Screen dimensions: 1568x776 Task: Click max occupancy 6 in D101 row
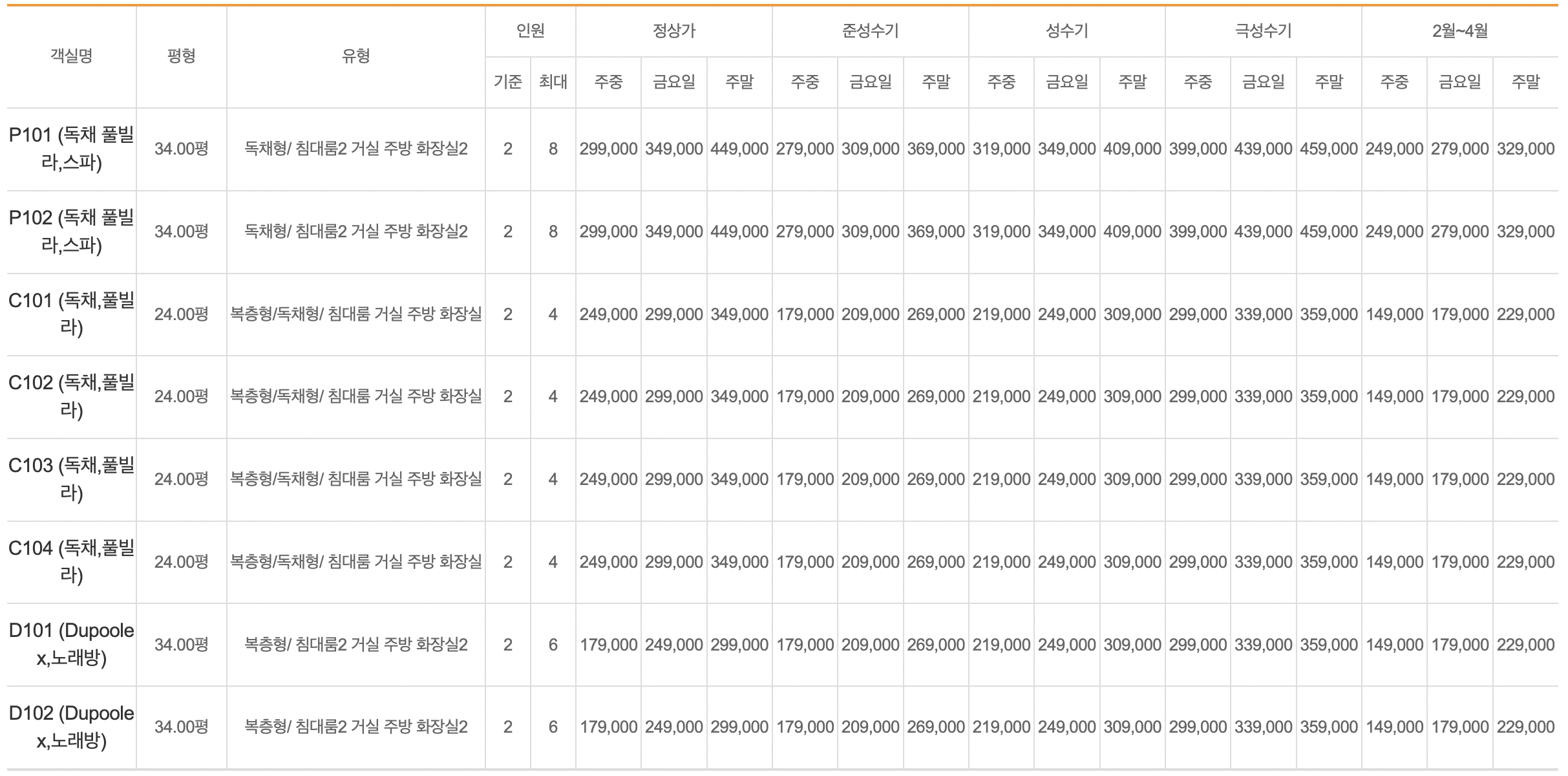click(x=553, y=645)
